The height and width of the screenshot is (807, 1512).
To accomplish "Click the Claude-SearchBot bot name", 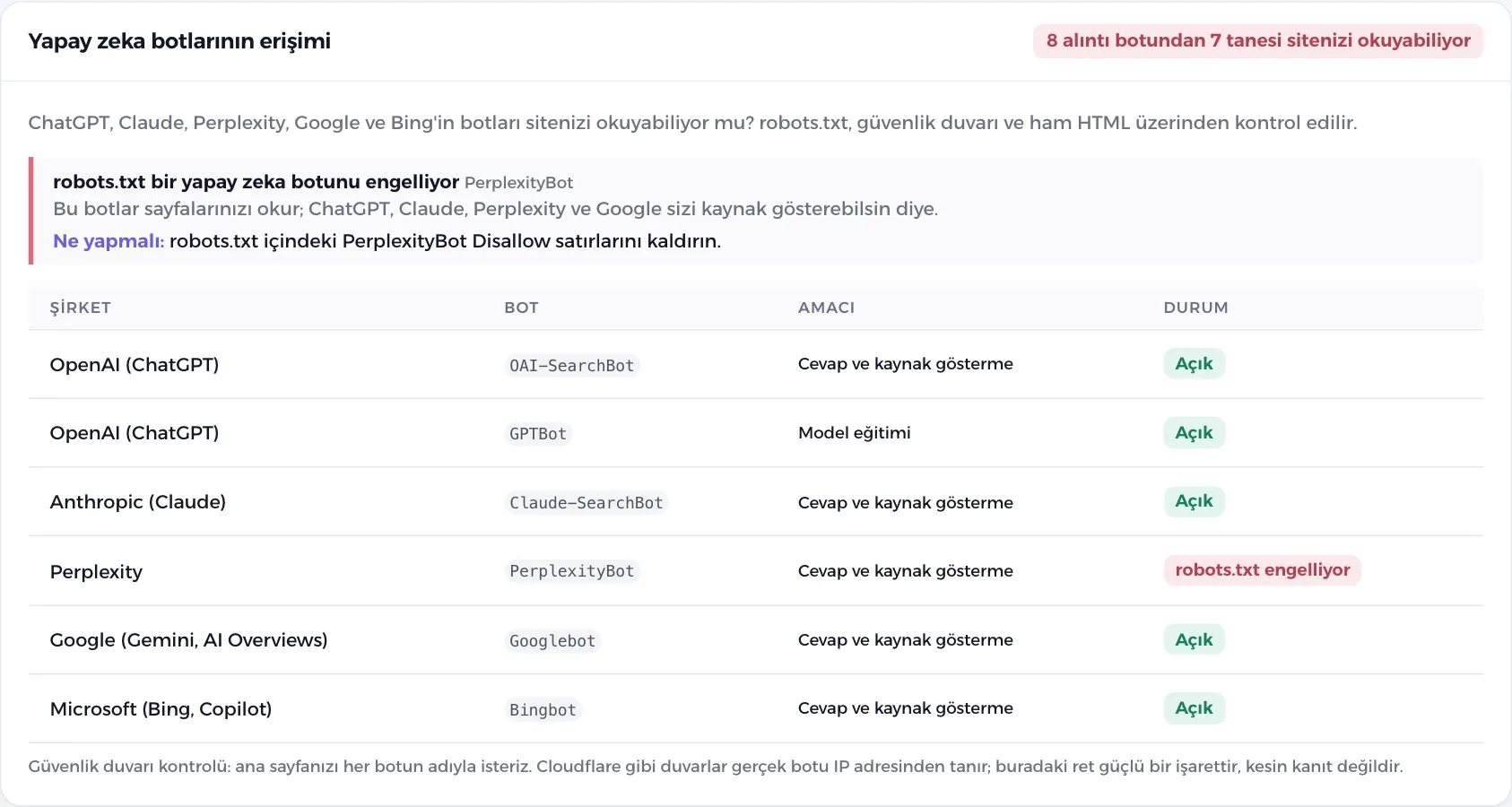I will (x=587, y=503).
